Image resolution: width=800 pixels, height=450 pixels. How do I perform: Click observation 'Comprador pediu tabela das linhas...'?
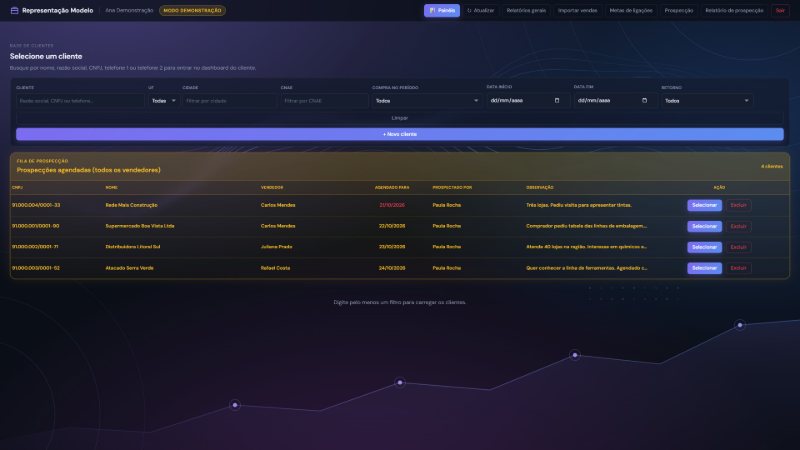point(586,226)
